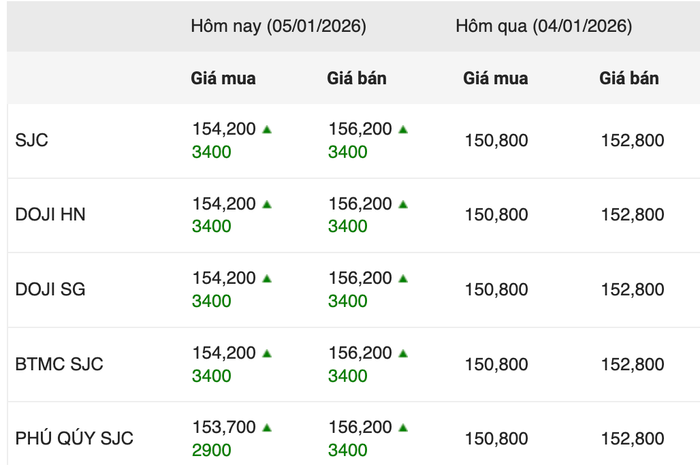Select the Hôm qua (04/01/2026) column header
Viewport: 700px width, 475px height.
543,27
